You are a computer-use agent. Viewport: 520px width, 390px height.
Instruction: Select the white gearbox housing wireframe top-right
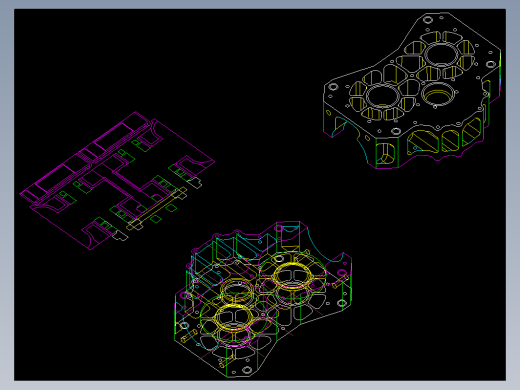[412, 91]
